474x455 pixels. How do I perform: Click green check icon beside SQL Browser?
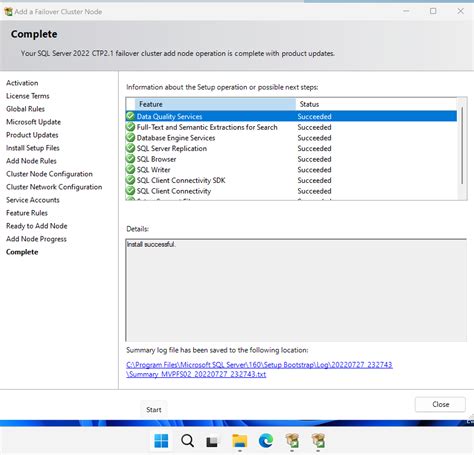tap(130, 159)
